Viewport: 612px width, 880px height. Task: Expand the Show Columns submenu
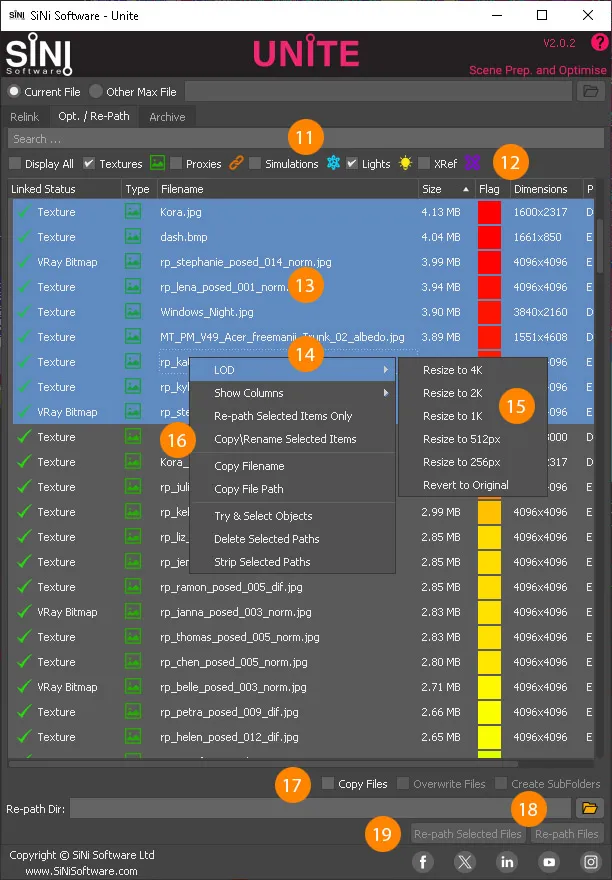(293, 393)
